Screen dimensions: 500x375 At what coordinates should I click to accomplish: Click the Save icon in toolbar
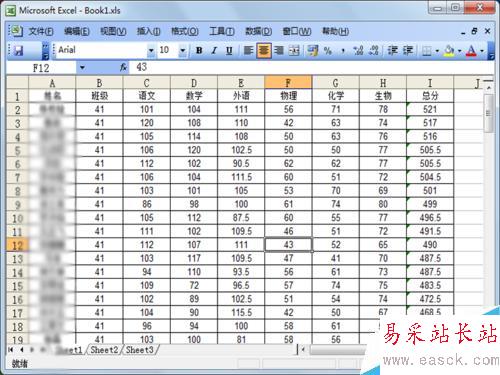coord(18,51)
